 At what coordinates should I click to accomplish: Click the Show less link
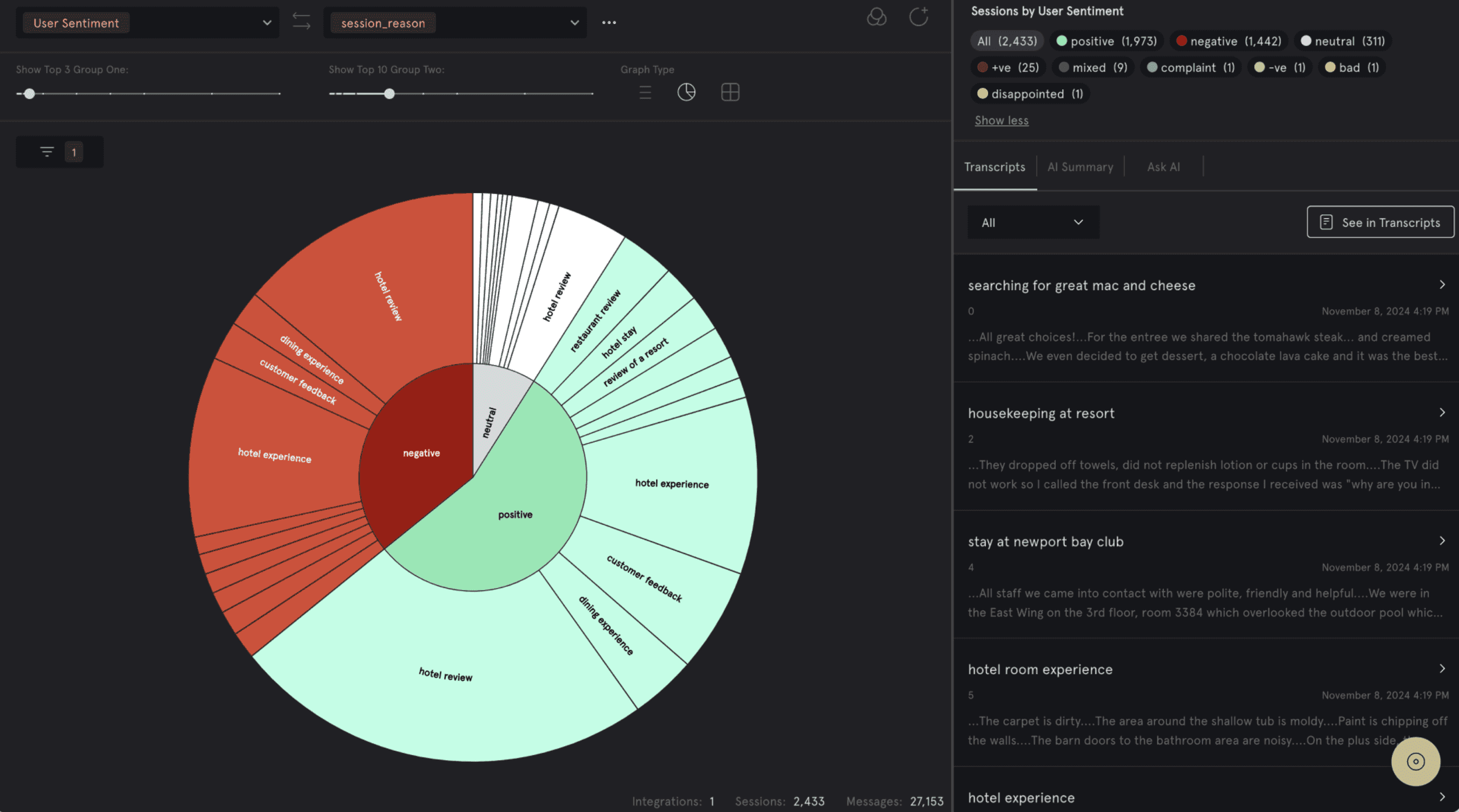[1001, 121]
